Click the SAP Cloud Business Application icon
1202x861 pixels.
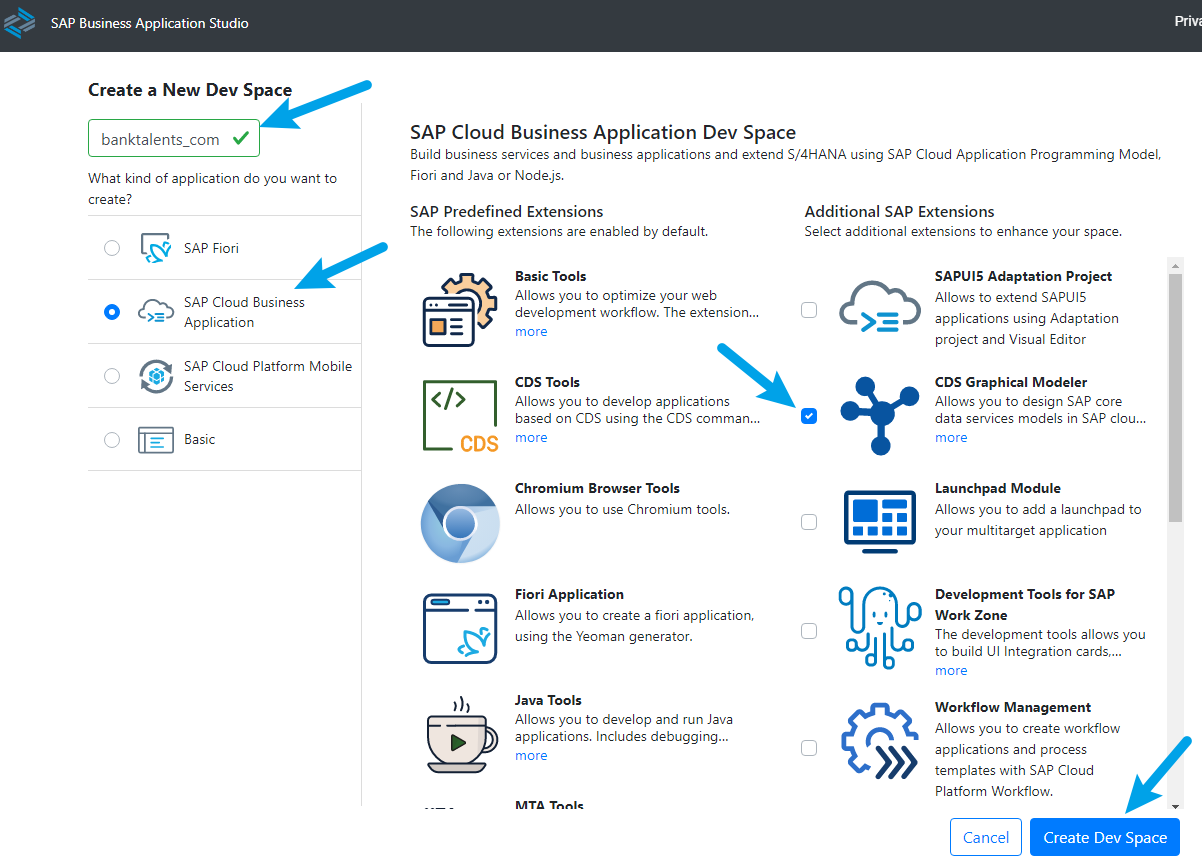click(157, 312)
